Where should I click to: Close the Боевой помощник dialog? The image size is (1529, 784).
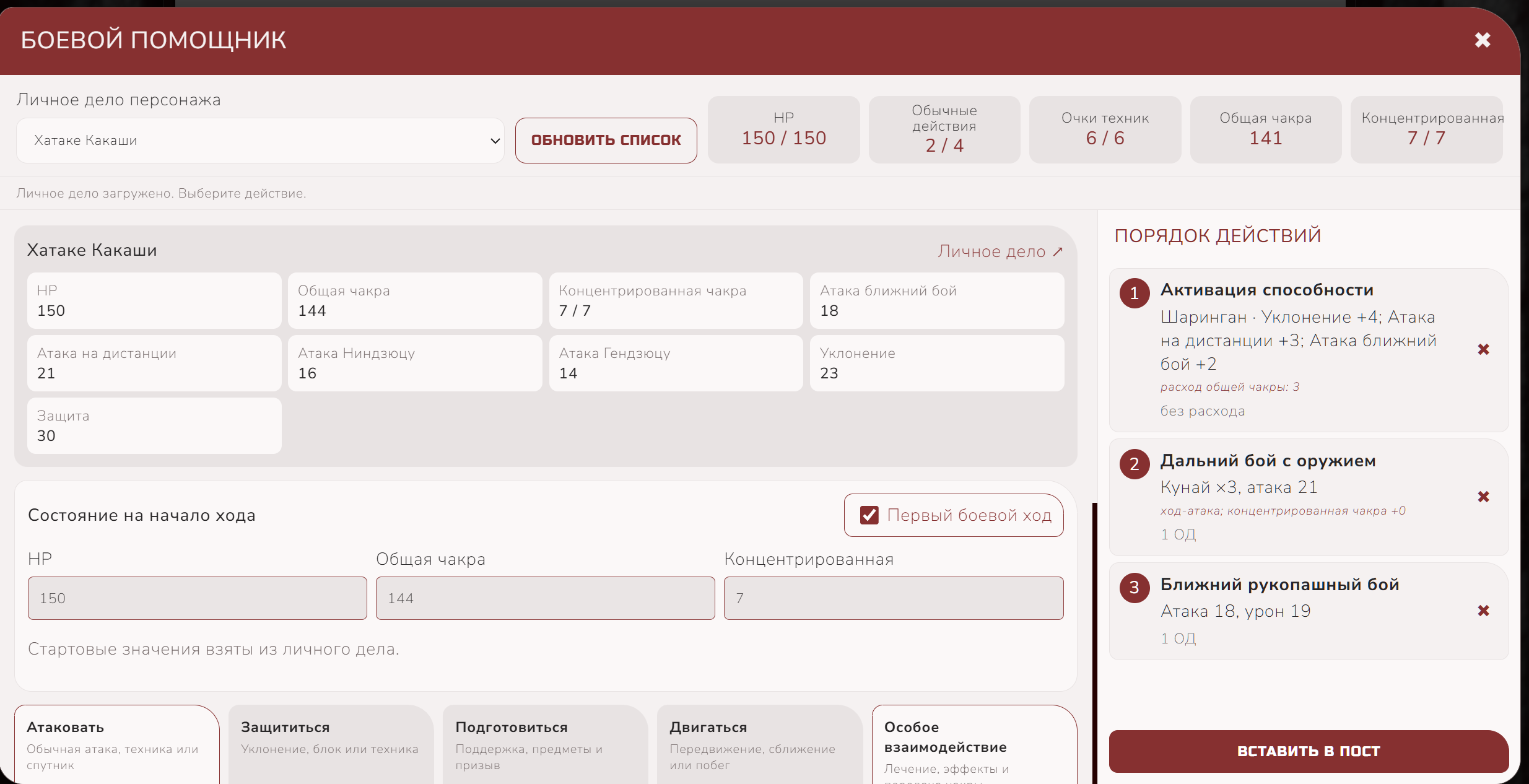(x=1482, y=40)
